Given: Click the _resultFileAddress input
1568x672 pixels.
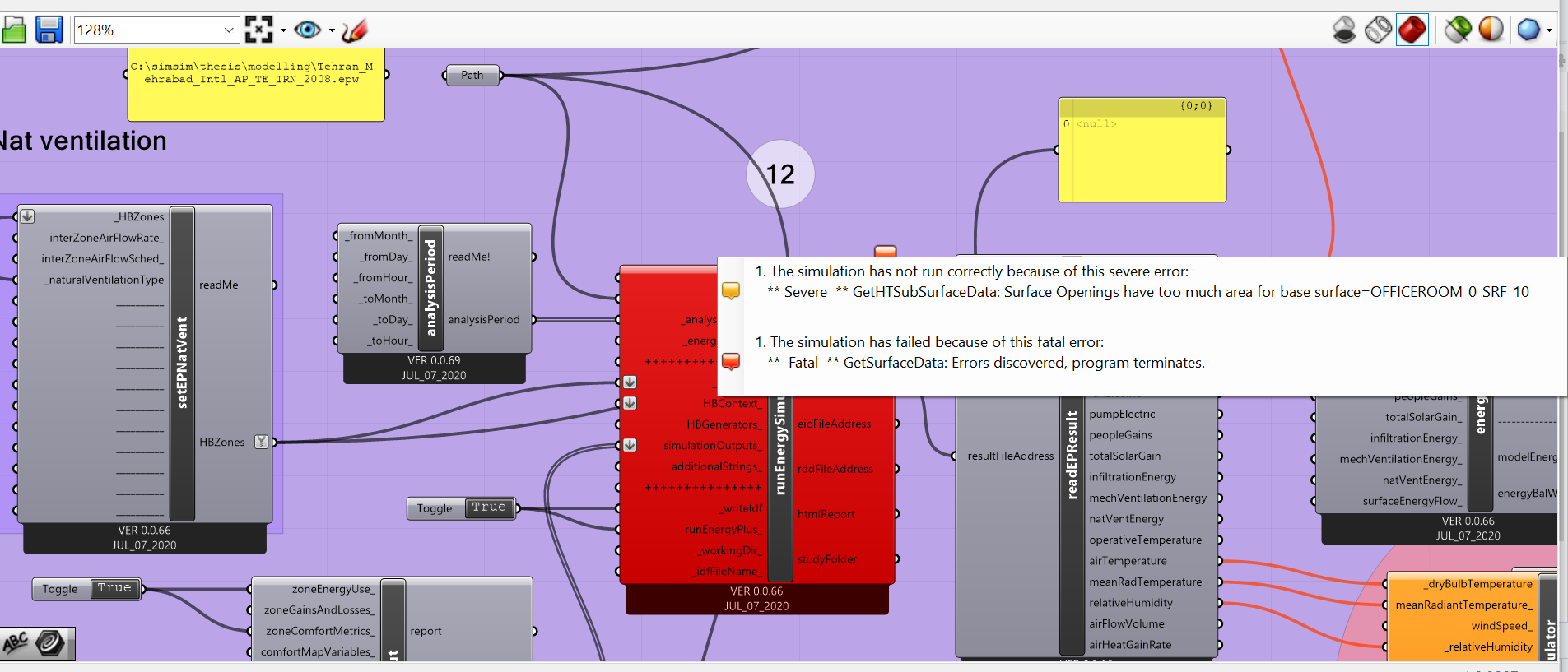Looking at the screenshot, I should click(x=1009, y=456).
